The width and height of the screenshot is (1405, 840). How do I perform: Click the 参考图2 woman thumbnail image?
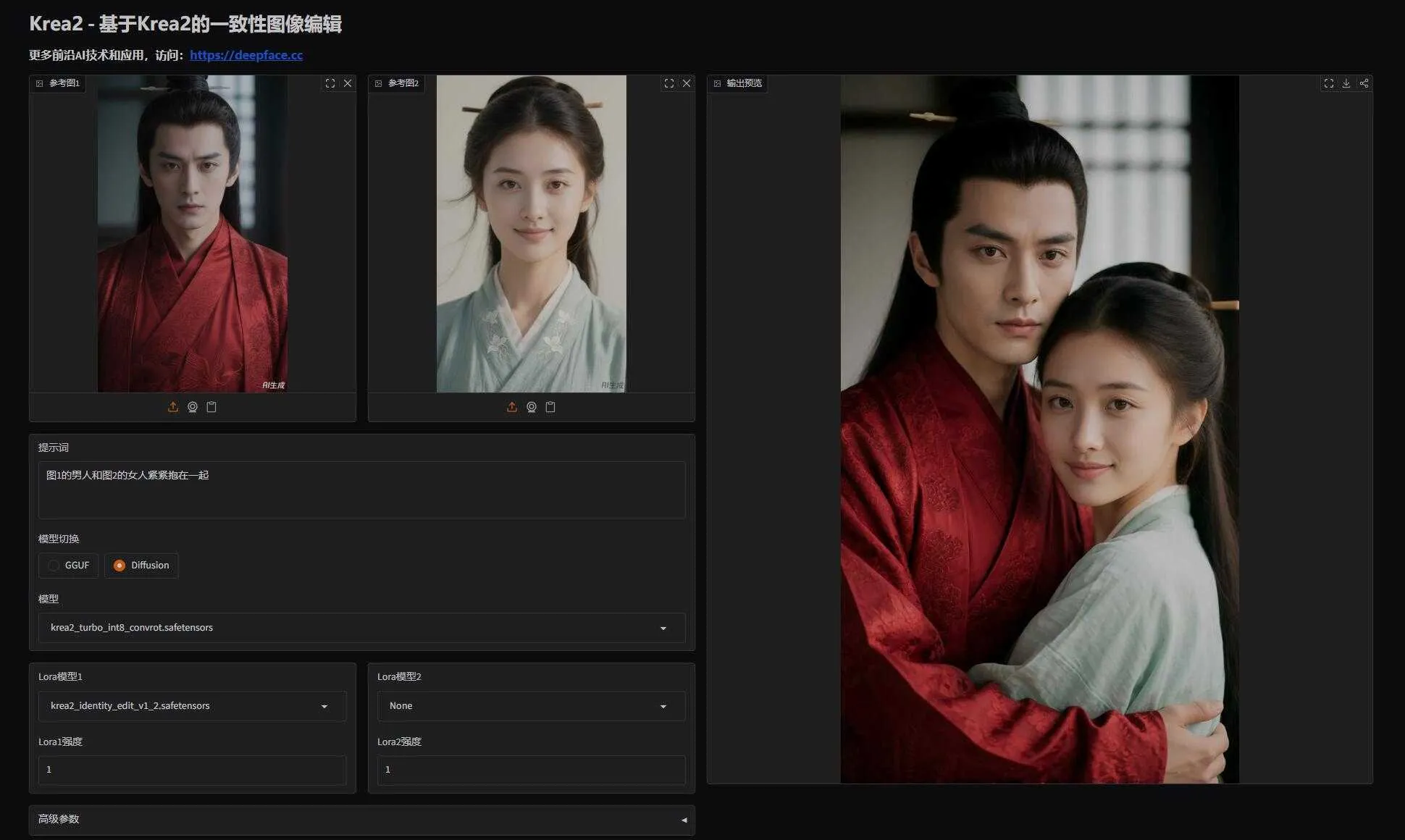click(x=531, y=234)
